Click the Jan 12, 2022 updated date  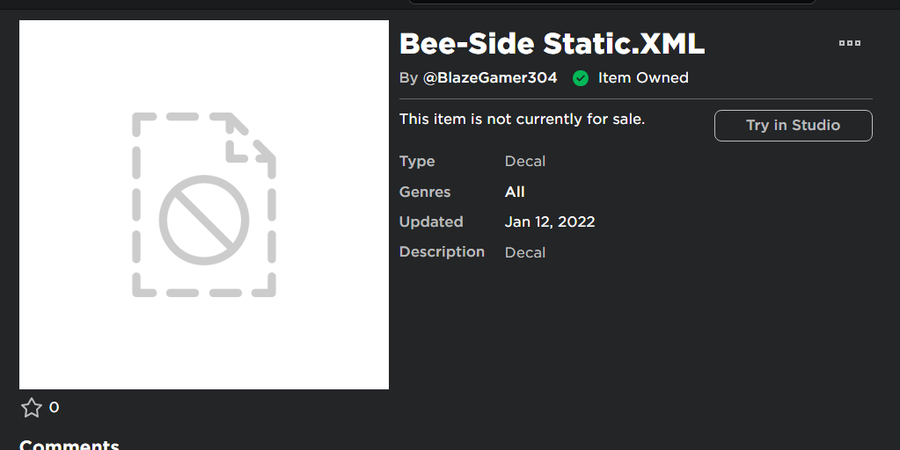pos(550,222)
